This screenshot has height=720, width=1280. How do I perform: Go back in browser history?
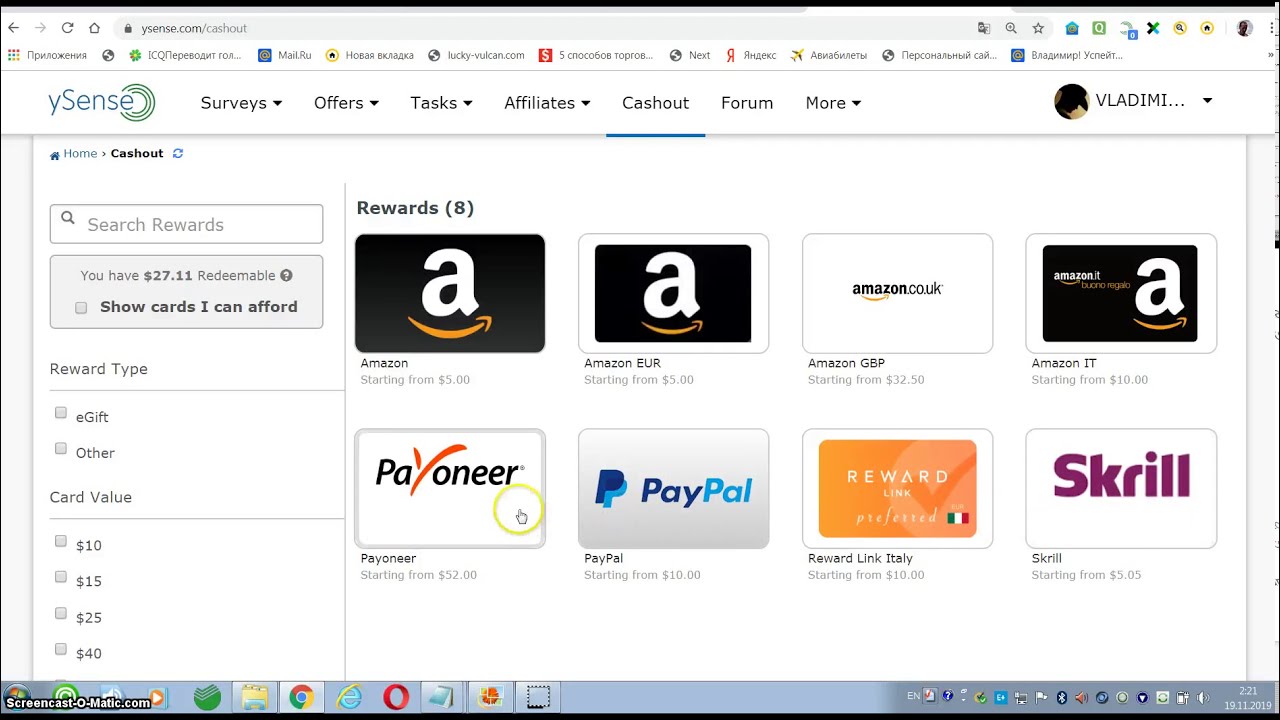(13, 28)
